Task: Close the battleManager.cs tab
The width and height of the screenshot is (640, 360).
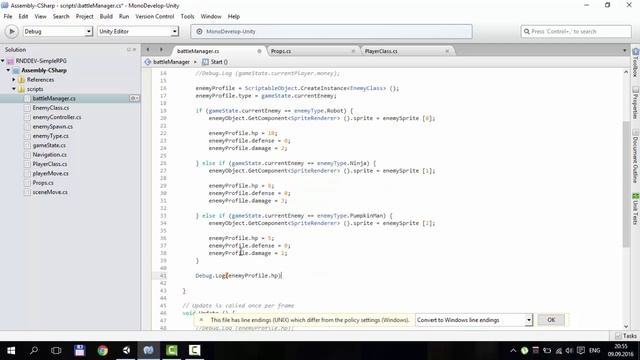Action: pyautogui.click(x=259, y=51)
